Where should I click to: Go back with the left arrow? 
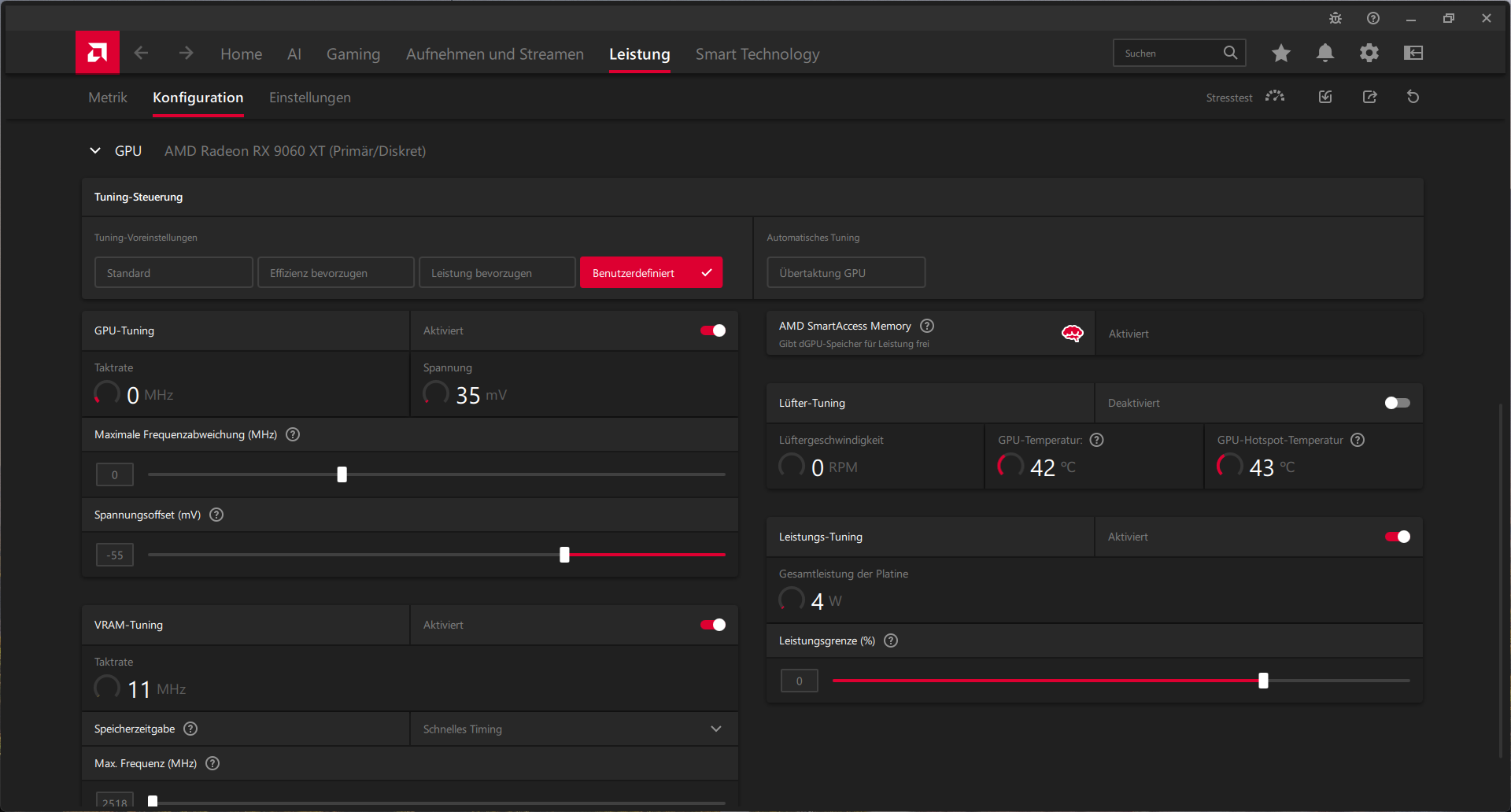(141, 53)
